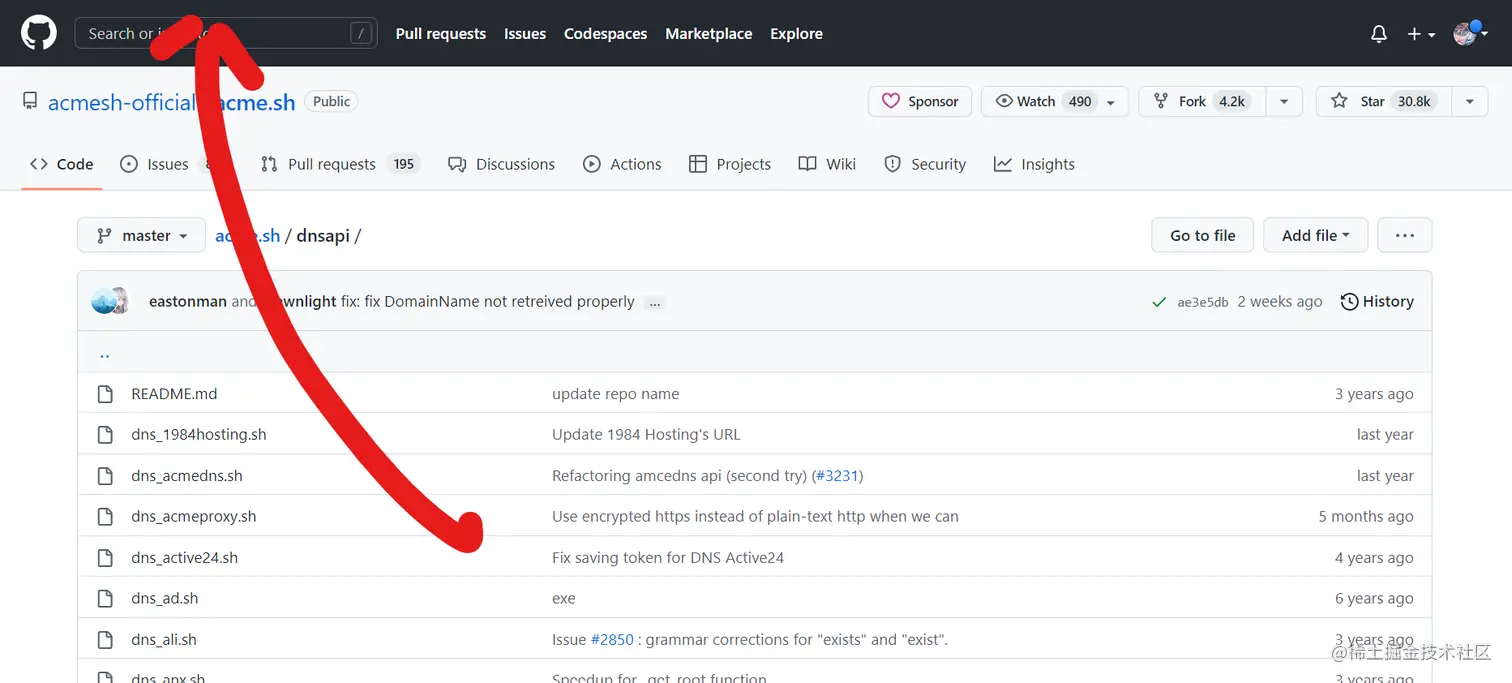Click the Sponsor heart icon
The width and height of the screenshot is (1512, 683).
click(890, 101)
